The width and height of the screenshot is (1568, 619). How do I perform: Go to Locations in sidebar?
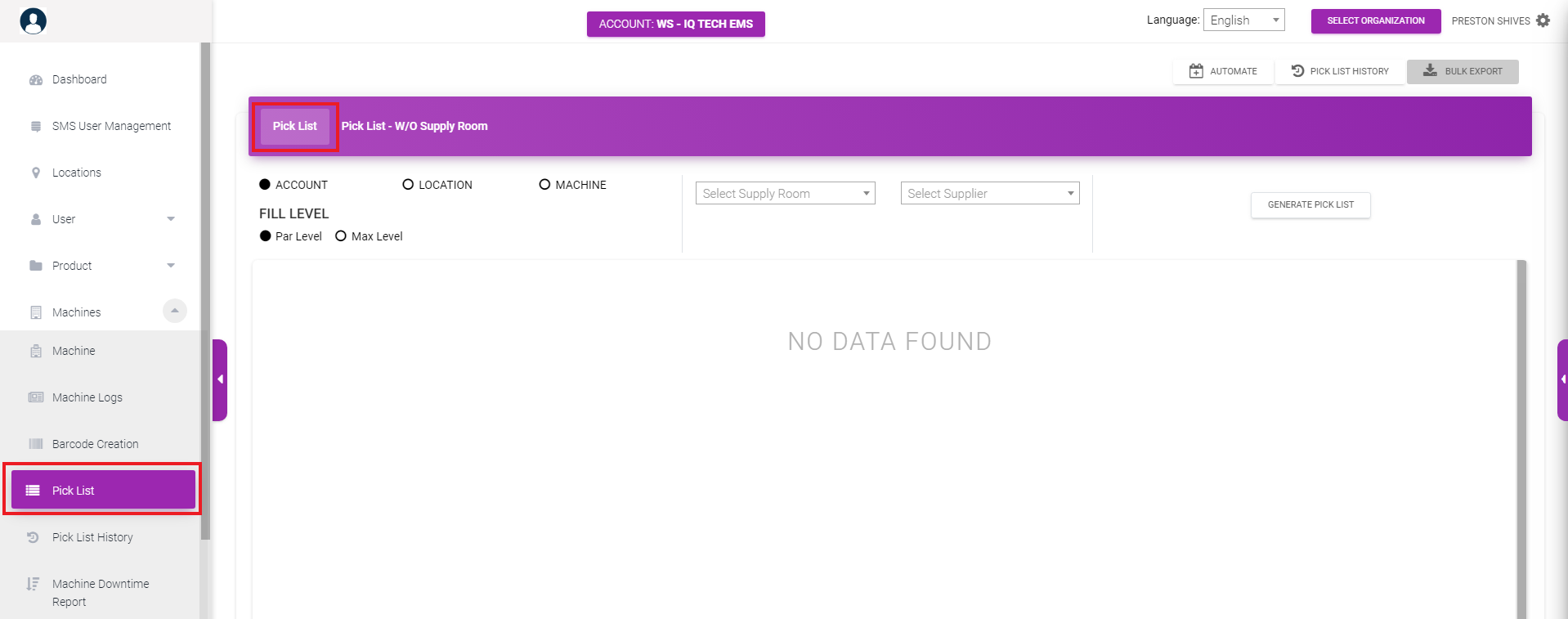(x=77, y=173)
